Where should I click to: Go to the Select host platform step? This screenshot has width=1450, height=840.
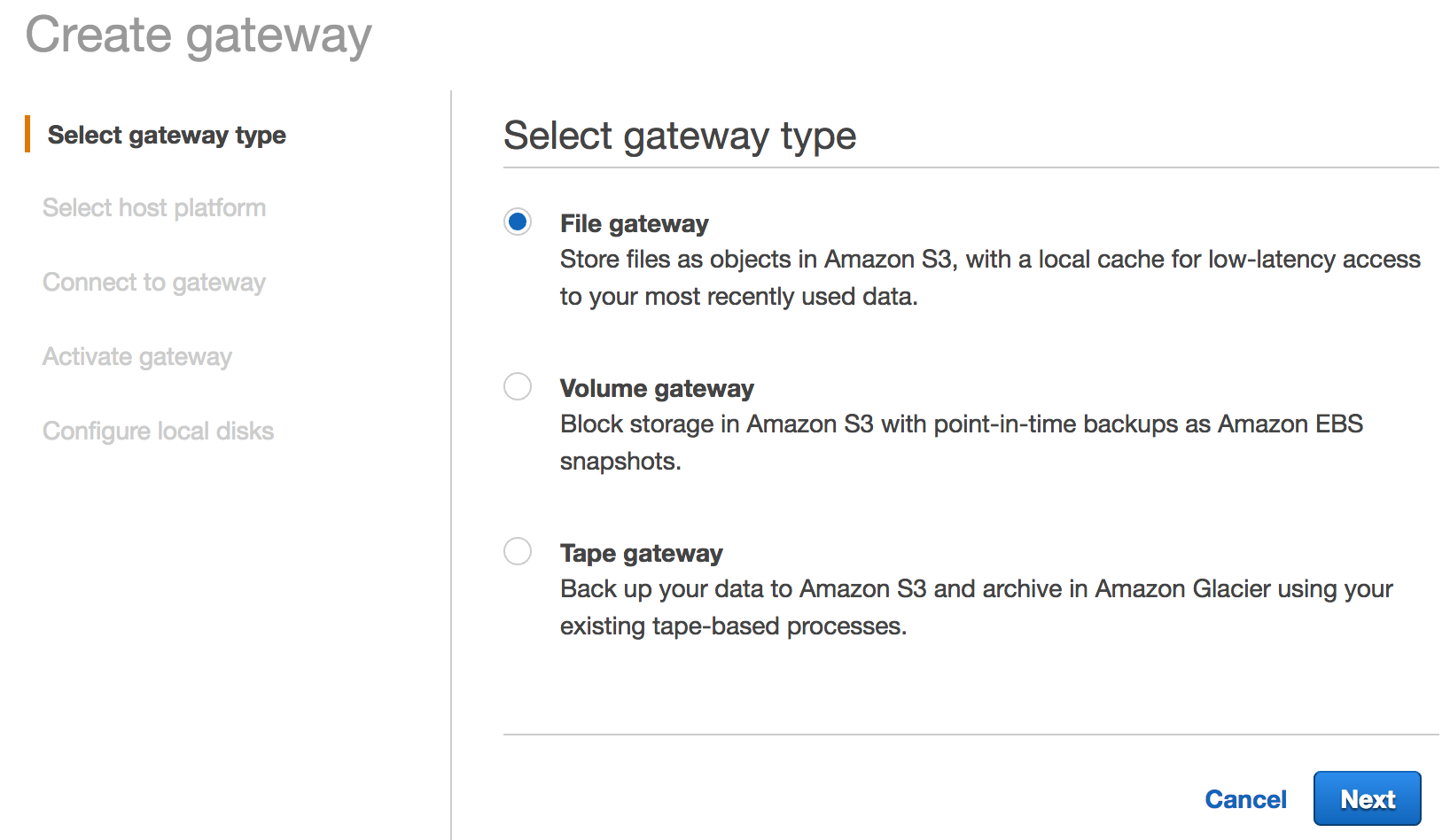tap(154, 207)
